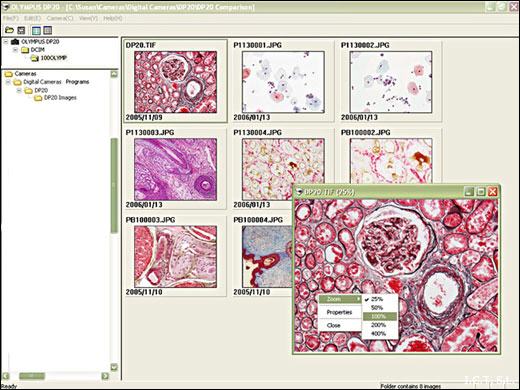Open the Help menu

113,18
